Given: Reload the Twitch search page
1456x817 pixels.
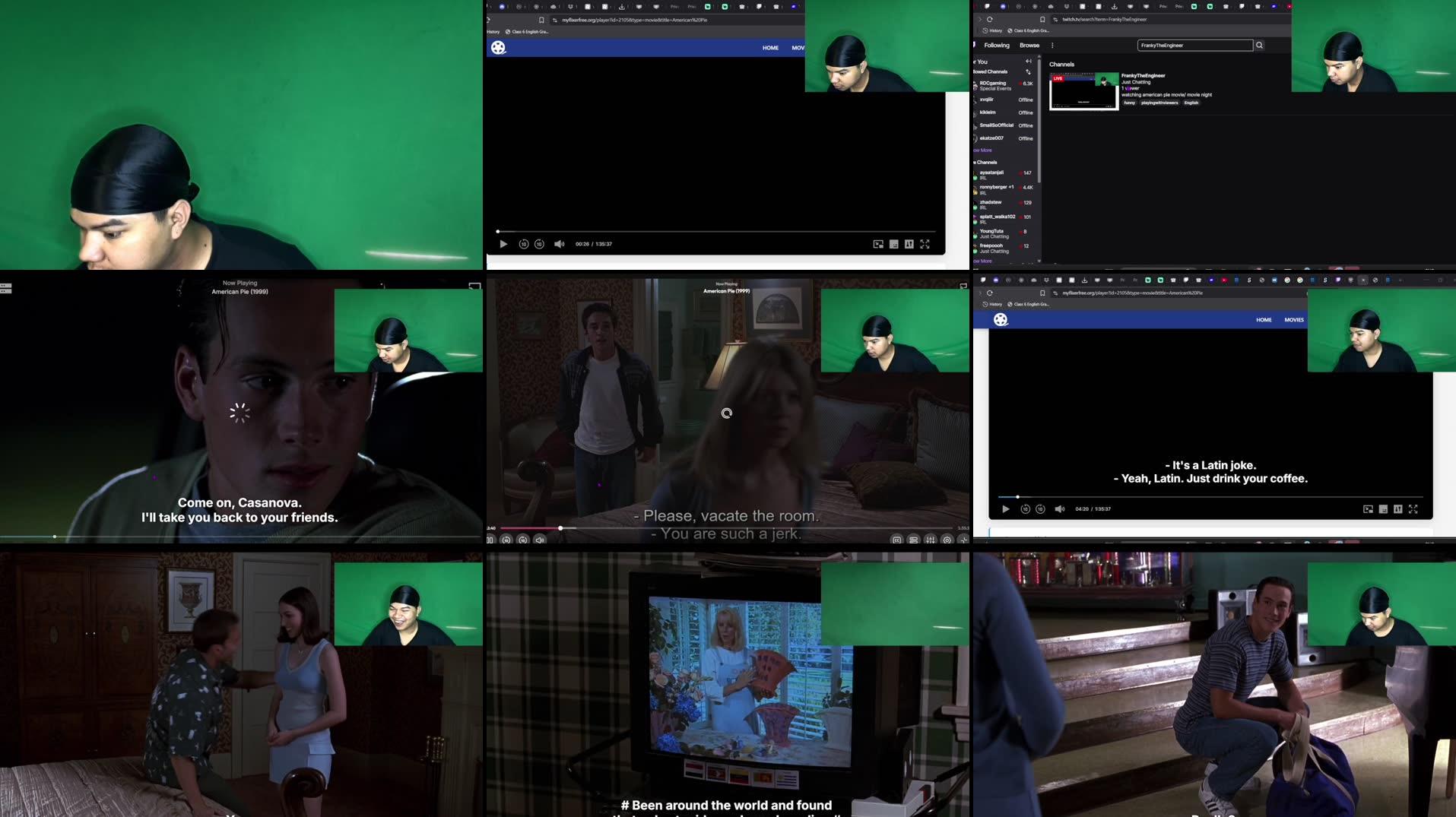Looking at the screenshot, I should point(990,20).
